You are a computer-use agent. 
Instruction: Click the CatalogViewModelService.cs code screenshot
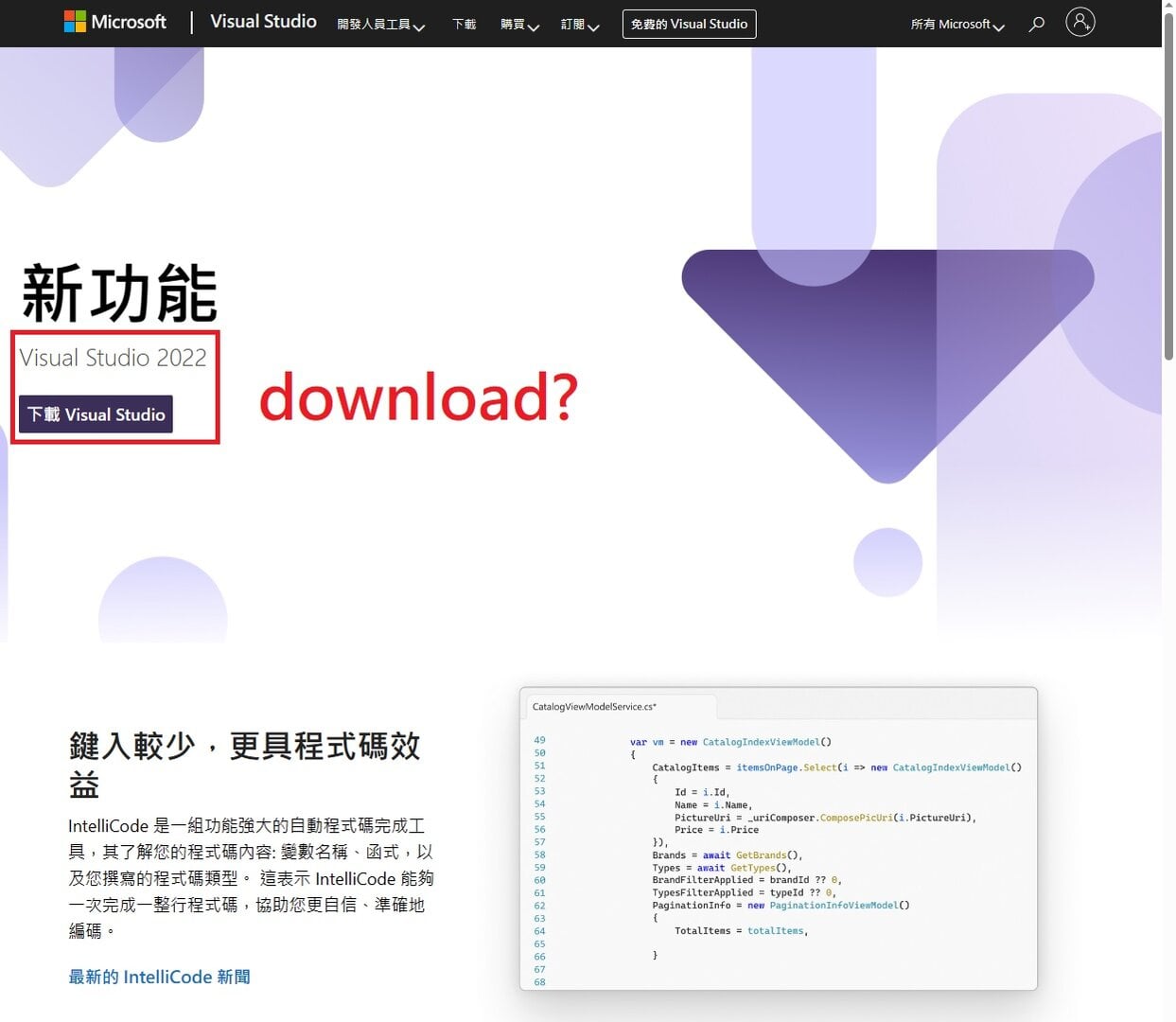tap(779, 839)
